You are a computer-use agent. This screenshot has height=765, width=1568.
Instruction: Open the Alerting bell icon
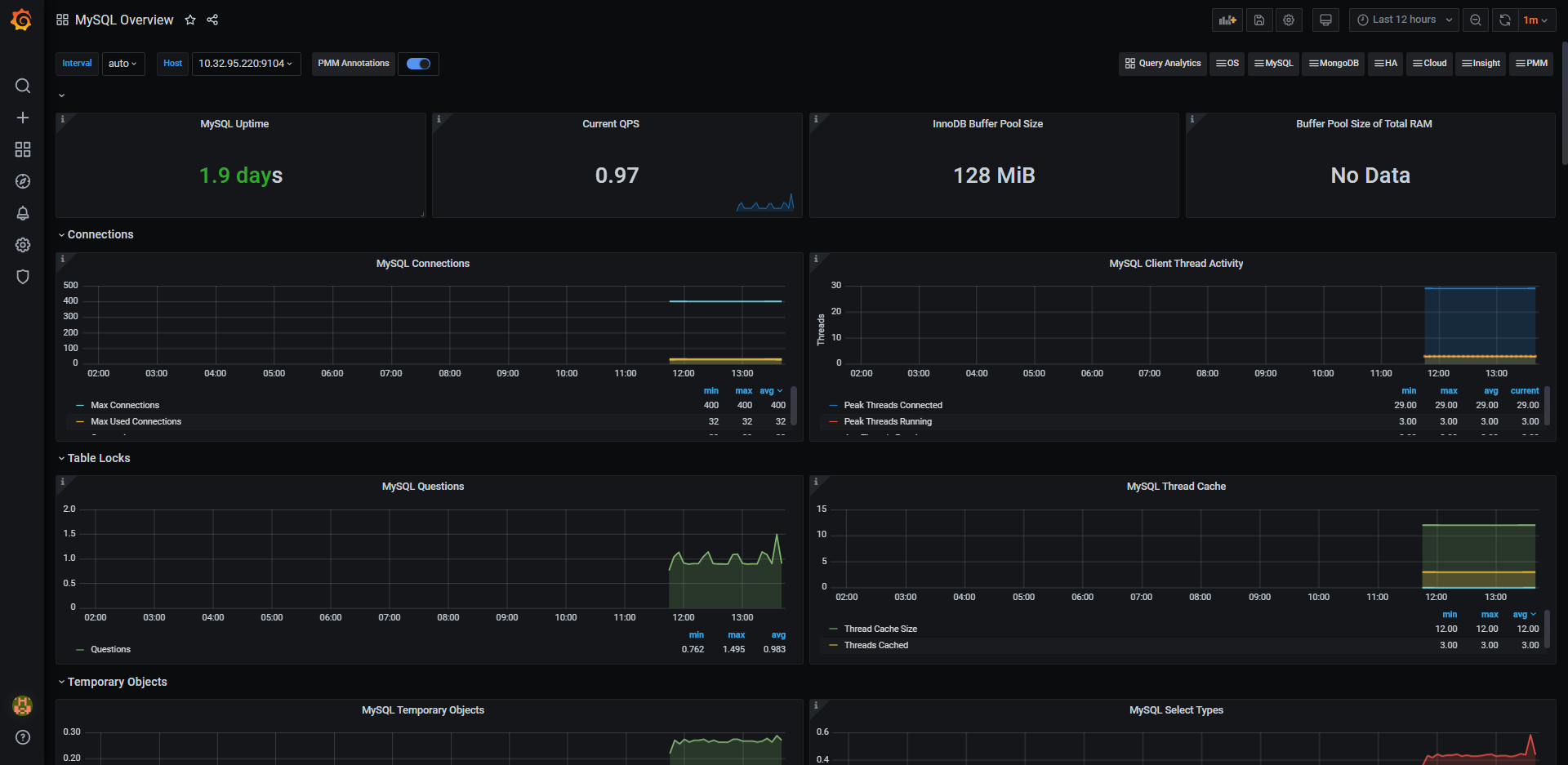point(23,213)
